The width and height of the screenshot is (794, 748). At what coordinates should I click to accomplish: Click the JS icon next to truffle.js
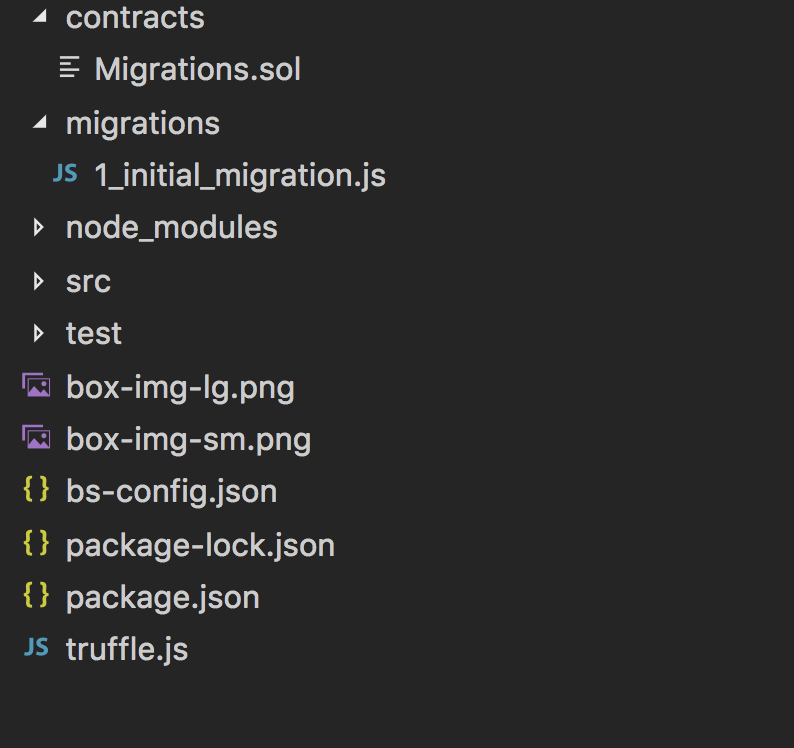point(36,648)
